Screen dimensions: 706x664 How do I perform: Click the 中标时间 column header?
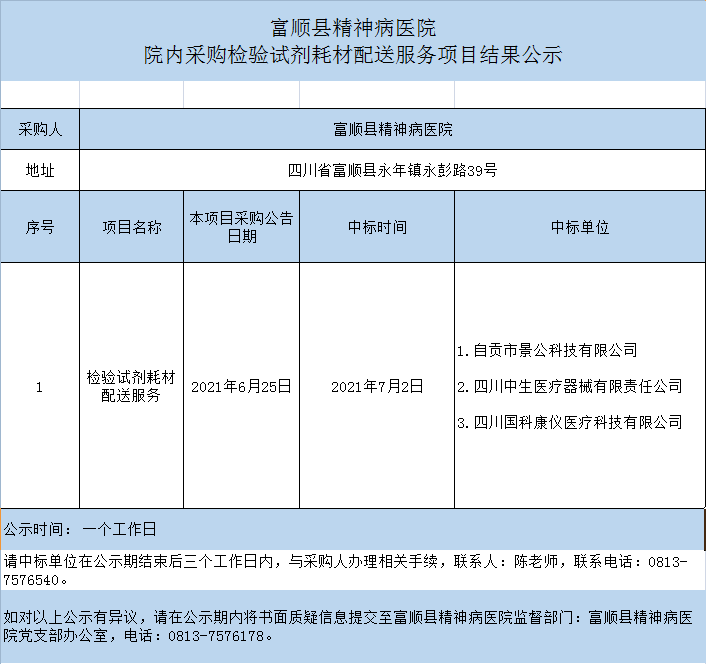tap(377, 227)
